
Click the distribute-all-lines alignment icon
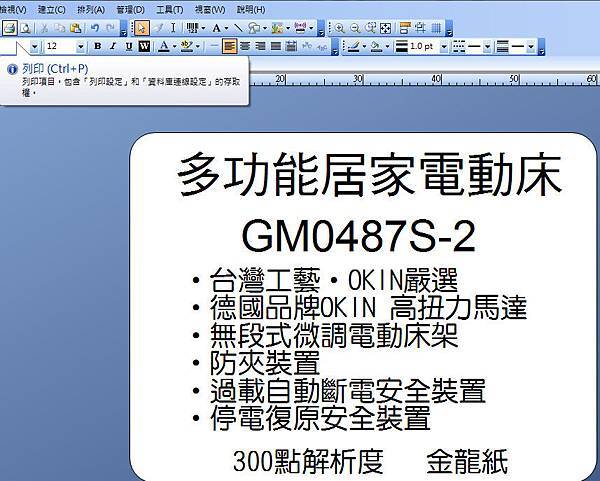pos(291,47)
